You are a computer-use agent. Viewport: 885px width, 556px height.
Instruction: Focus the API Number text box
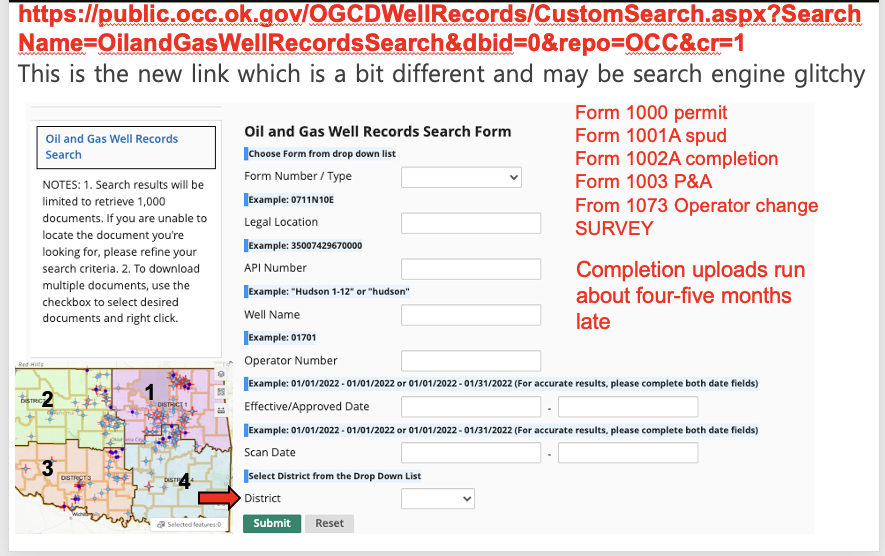pyautogui.click(x=471, y=269)
